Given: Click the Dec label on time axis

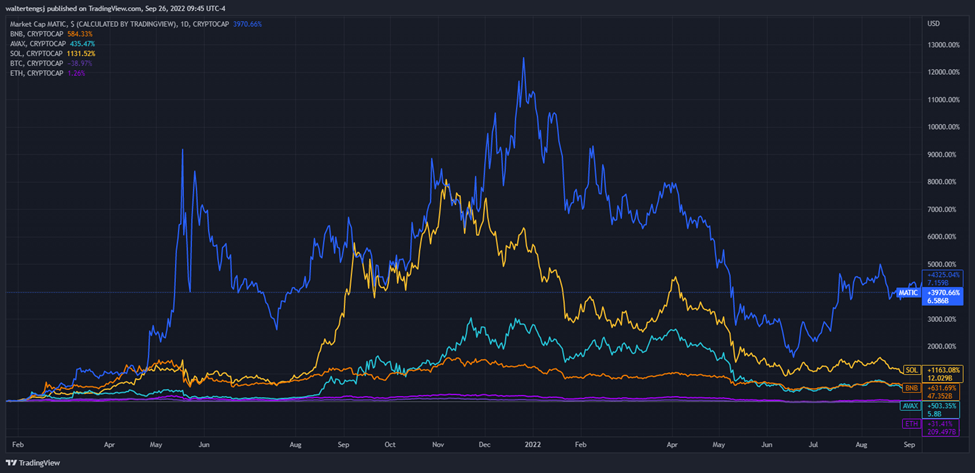Looking at the screenshot, I should [x=485, y=445].
